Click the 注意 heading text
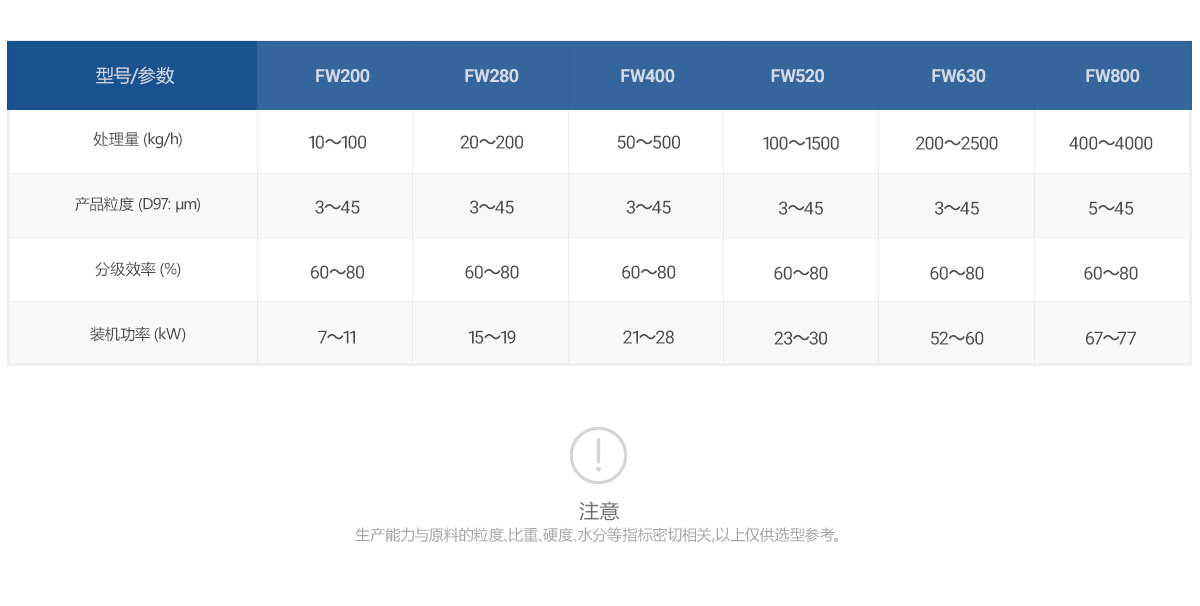1200x606 pixels. click(599, 511)
